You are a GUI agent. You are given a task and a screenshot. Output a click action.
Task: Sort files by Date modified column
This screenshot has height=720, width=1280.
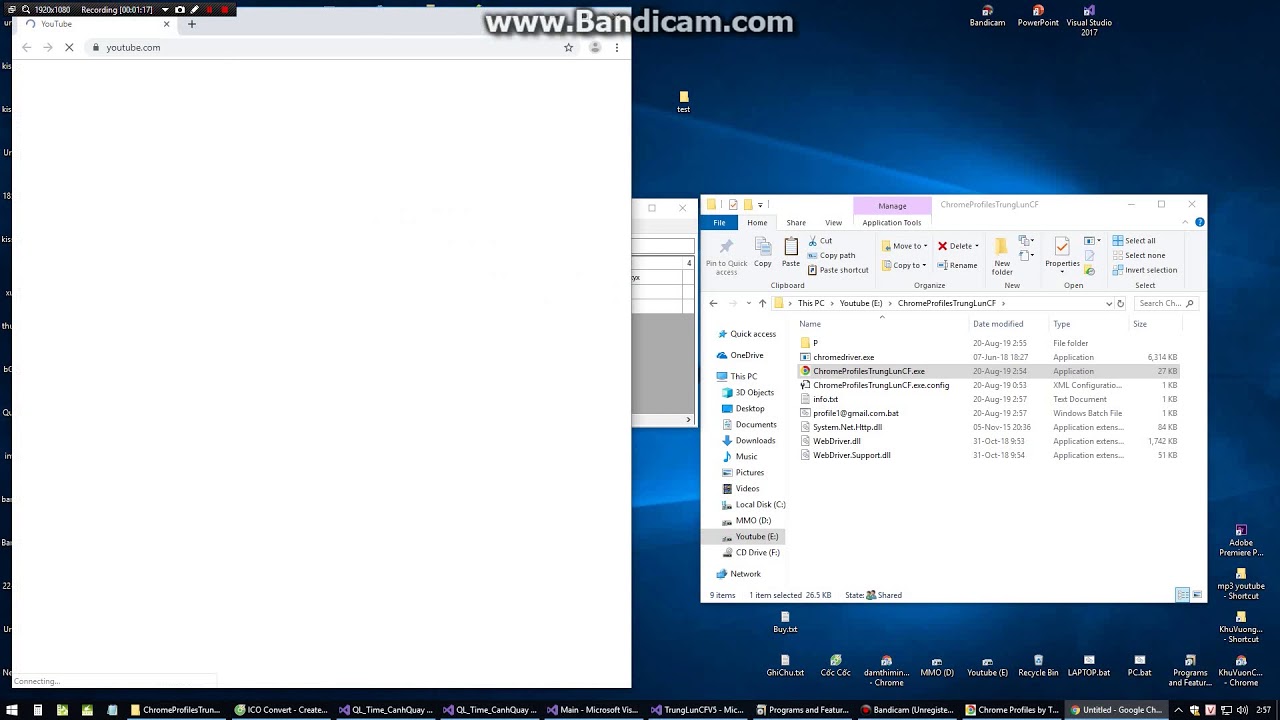tap(1009, 324)
